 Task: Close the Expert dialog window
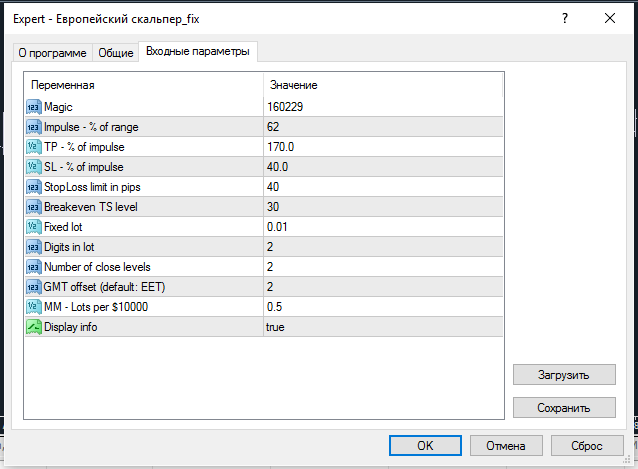610,18
